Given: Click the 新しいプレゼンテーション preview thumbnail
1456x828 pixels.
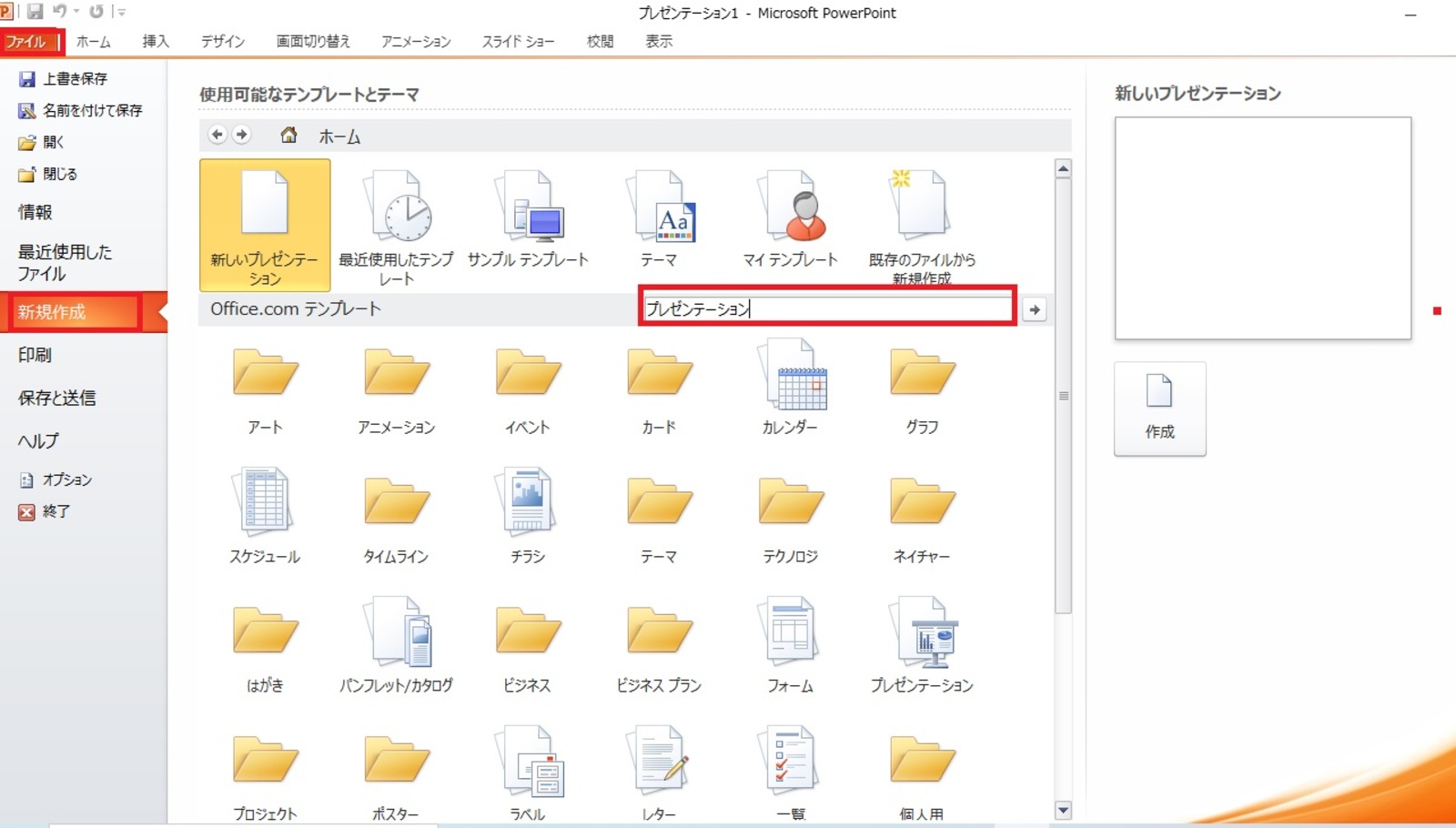Looking at the screenshot, I should (x=1262, y=228).
